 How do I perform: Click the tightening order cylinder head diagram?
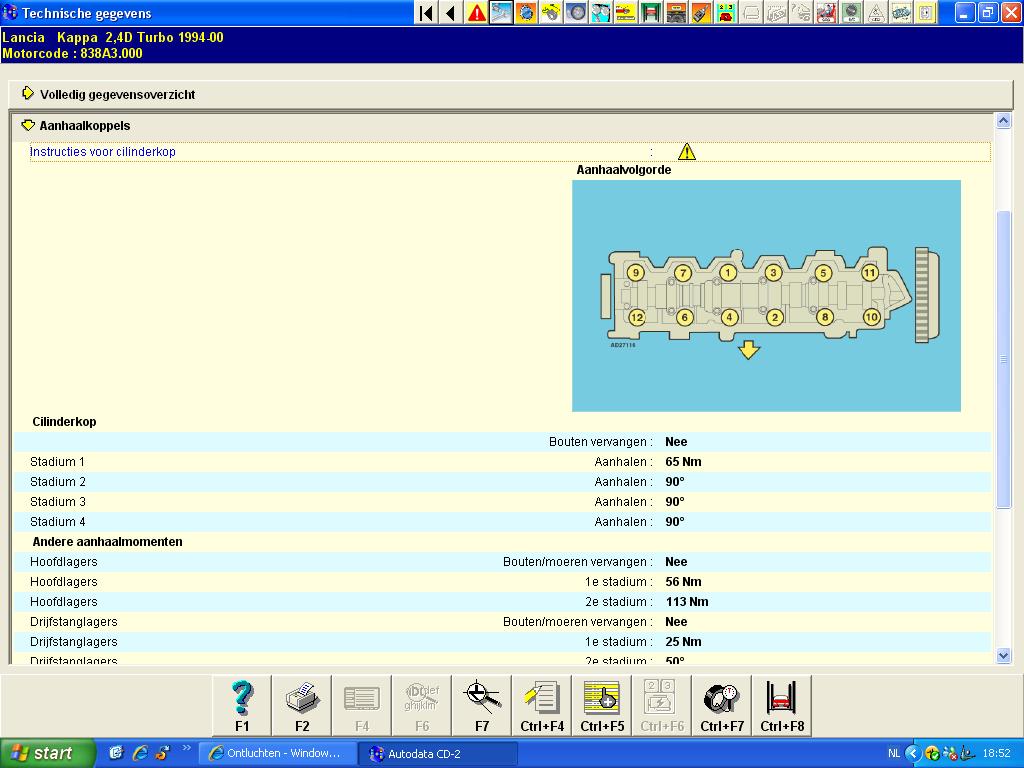point(766,296)
